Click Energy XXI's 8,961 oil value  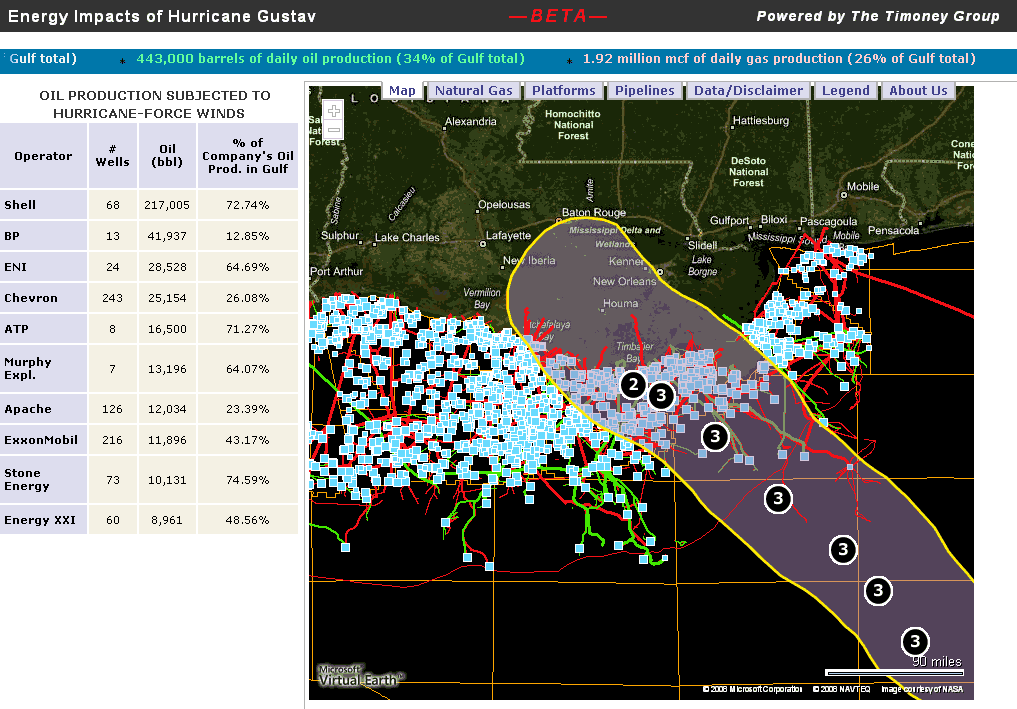(167, 520)
